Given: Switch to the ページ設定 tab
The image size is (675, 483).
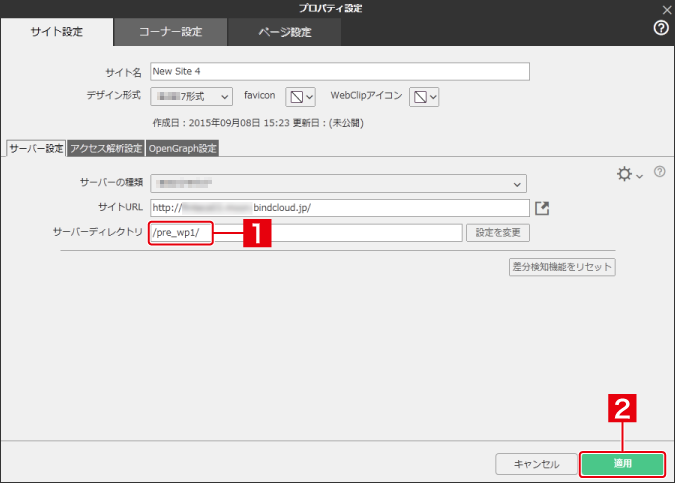Looking at the screenshot, I should tap(285, 32).
